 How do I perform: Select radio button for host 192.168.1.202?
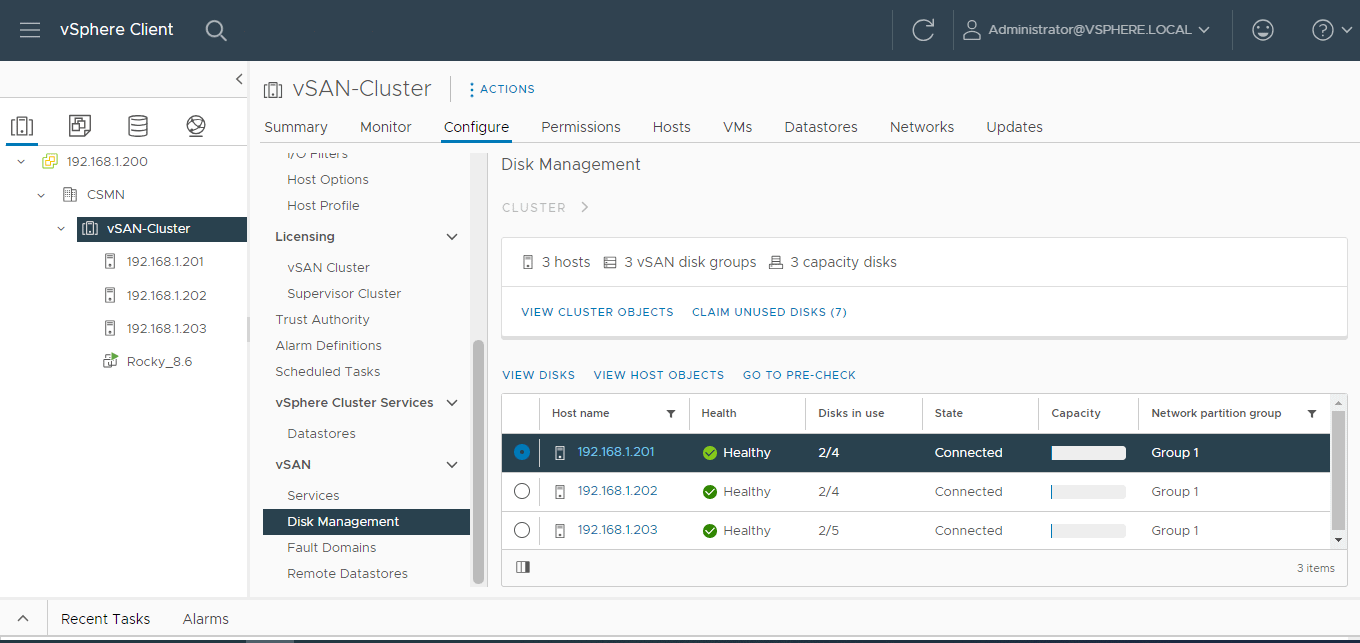pyautogui.click(x=521, y=491)
